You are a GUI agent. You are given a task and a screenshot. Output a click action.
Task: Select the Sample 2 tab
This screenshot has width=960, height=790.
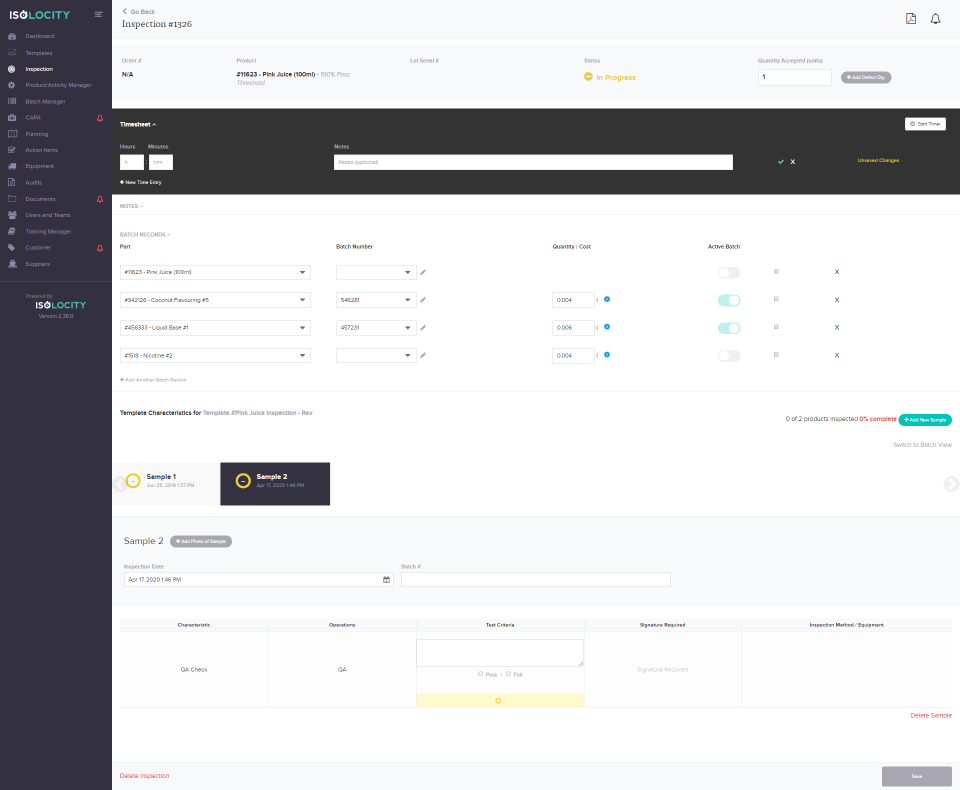[275, 484]
